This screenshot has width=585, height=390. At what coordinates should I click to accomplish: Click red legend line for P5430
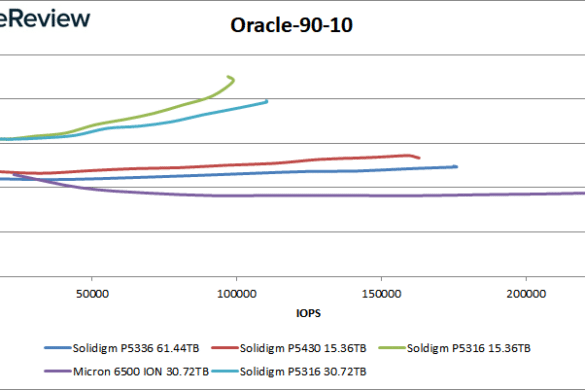pyautogui.click(x=225, y=348)
